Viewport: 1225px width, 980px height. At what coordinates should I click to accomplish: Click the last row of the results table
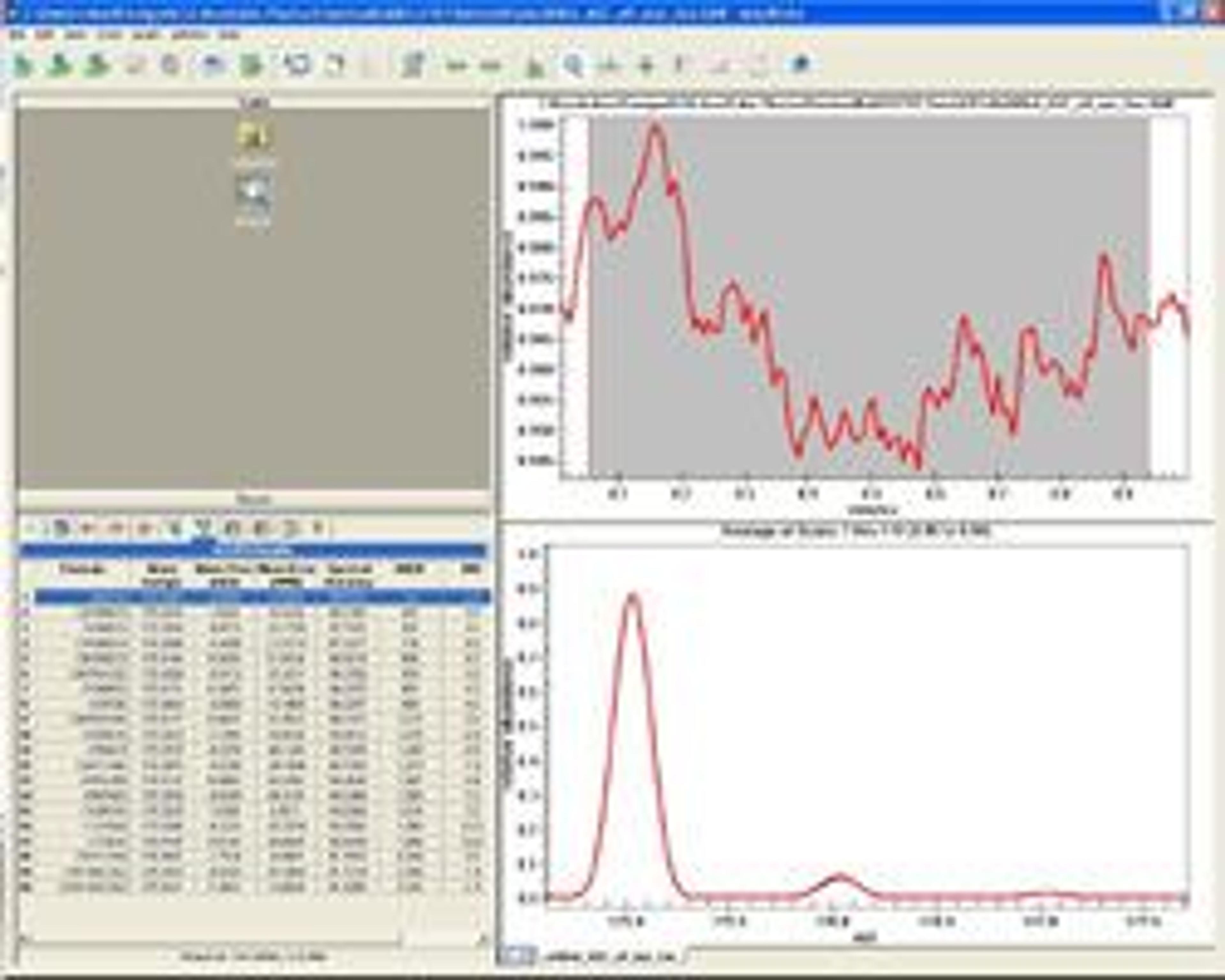point(256,887)
